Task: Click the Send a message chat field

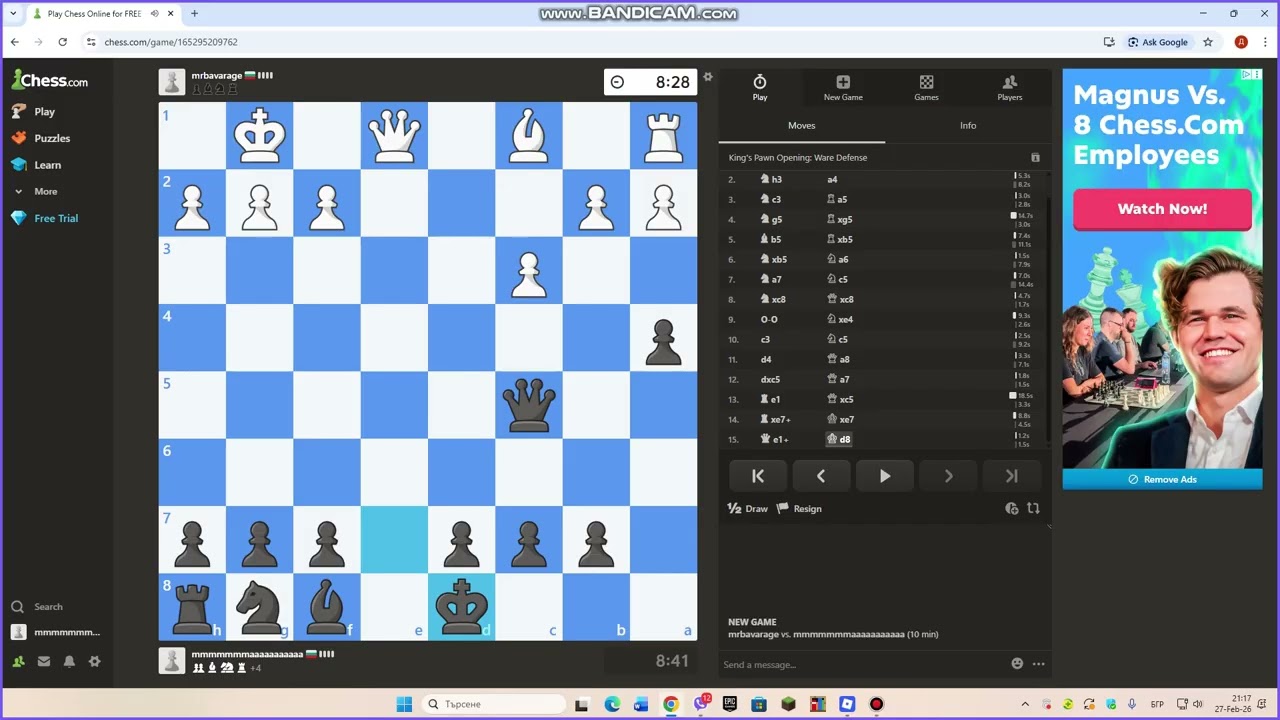Action: pyautogui.click(x=864, y=665)
